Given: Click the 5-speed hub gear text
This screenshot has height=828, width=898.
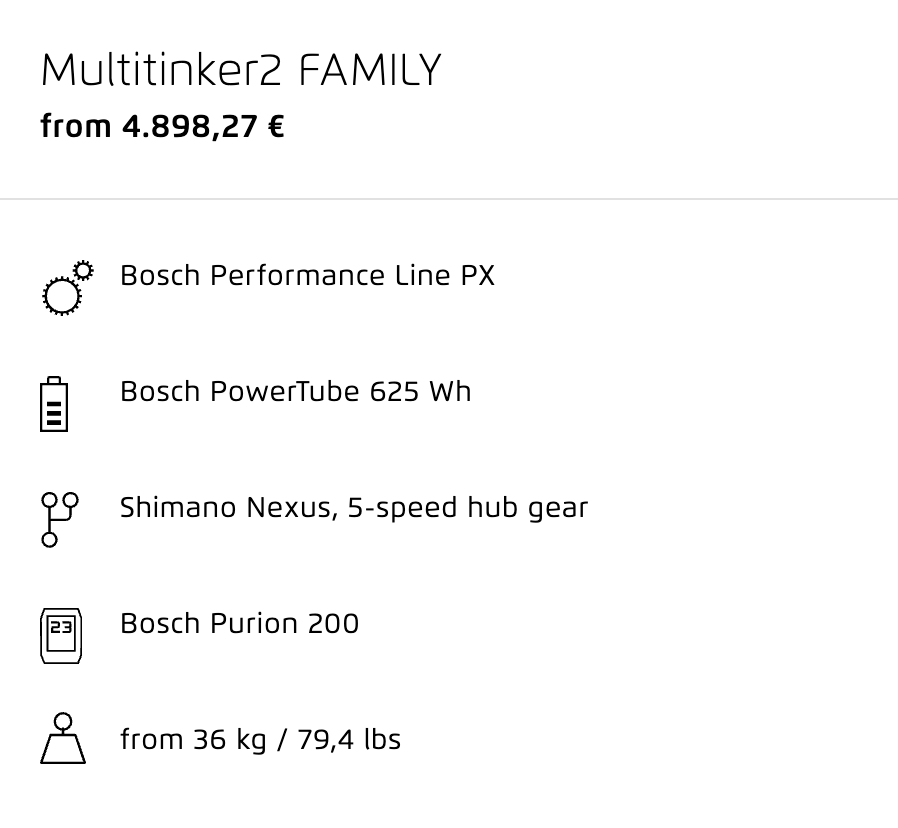Looking at the screenshot, I should (468, 508).
